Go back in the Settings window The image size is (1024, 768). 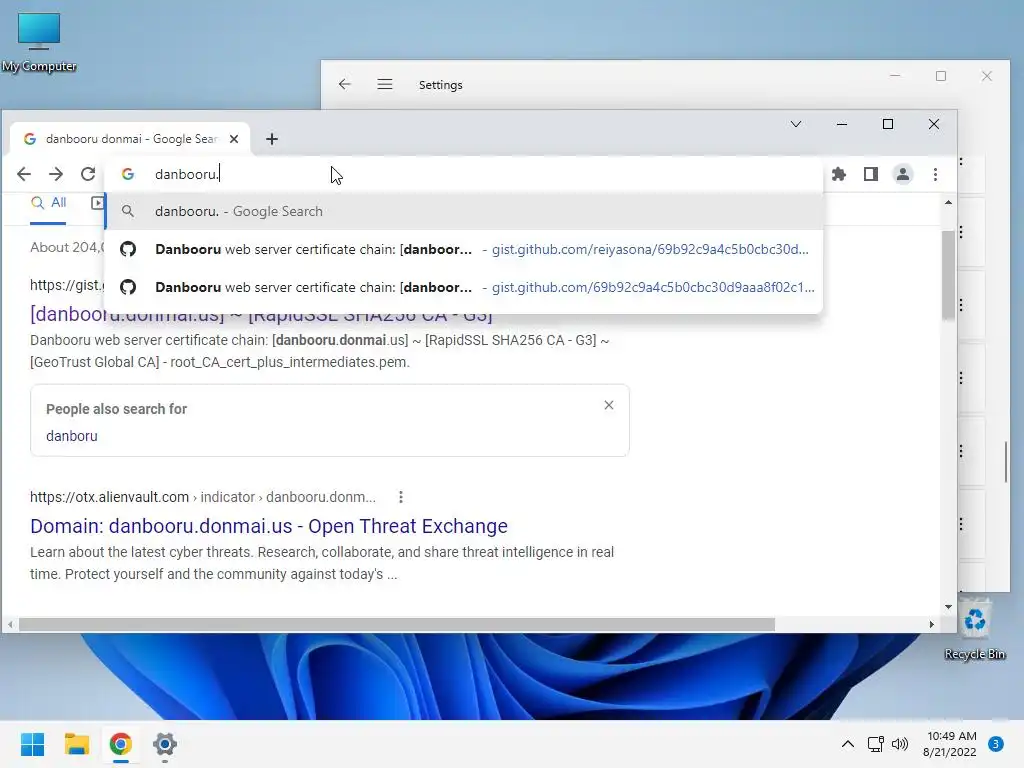point(345,84)
